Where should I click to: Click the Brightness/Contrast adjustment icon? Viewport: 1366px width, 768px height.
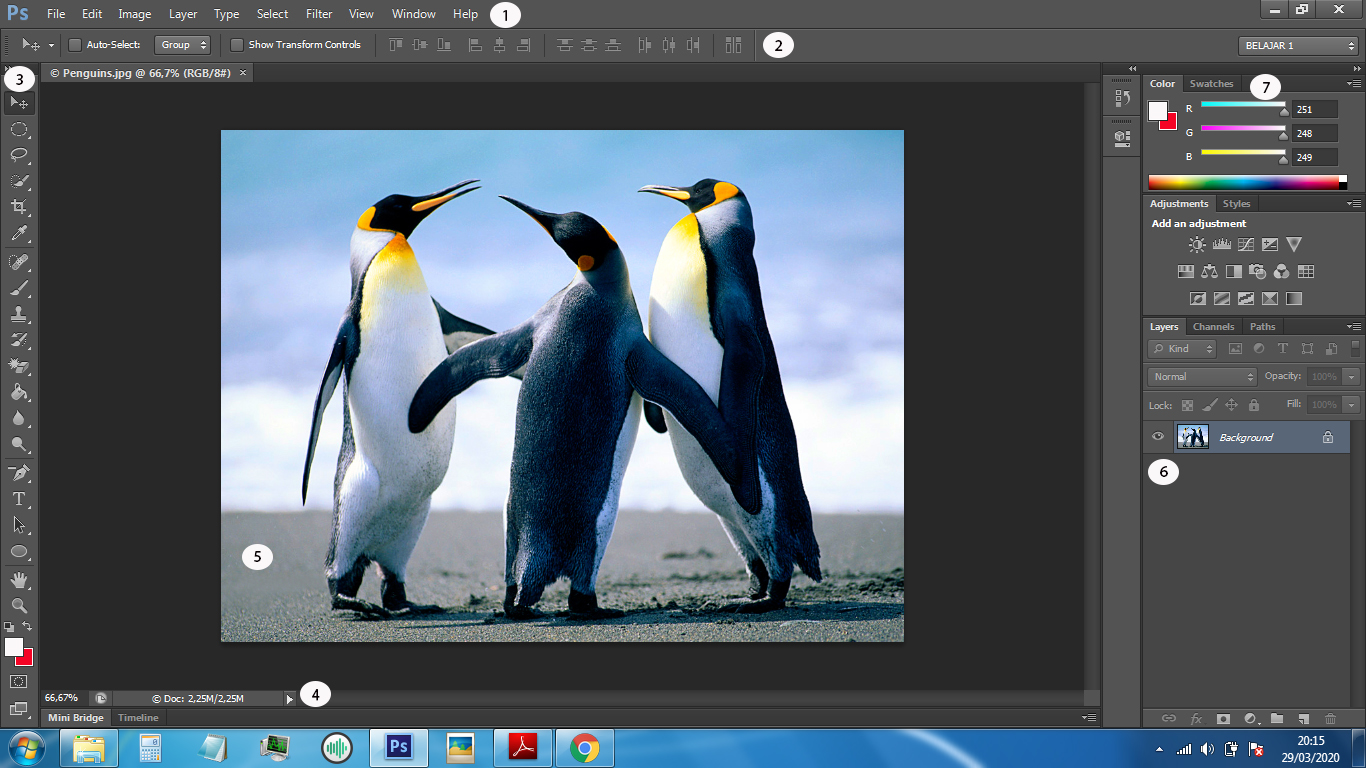click(1197, 244)
